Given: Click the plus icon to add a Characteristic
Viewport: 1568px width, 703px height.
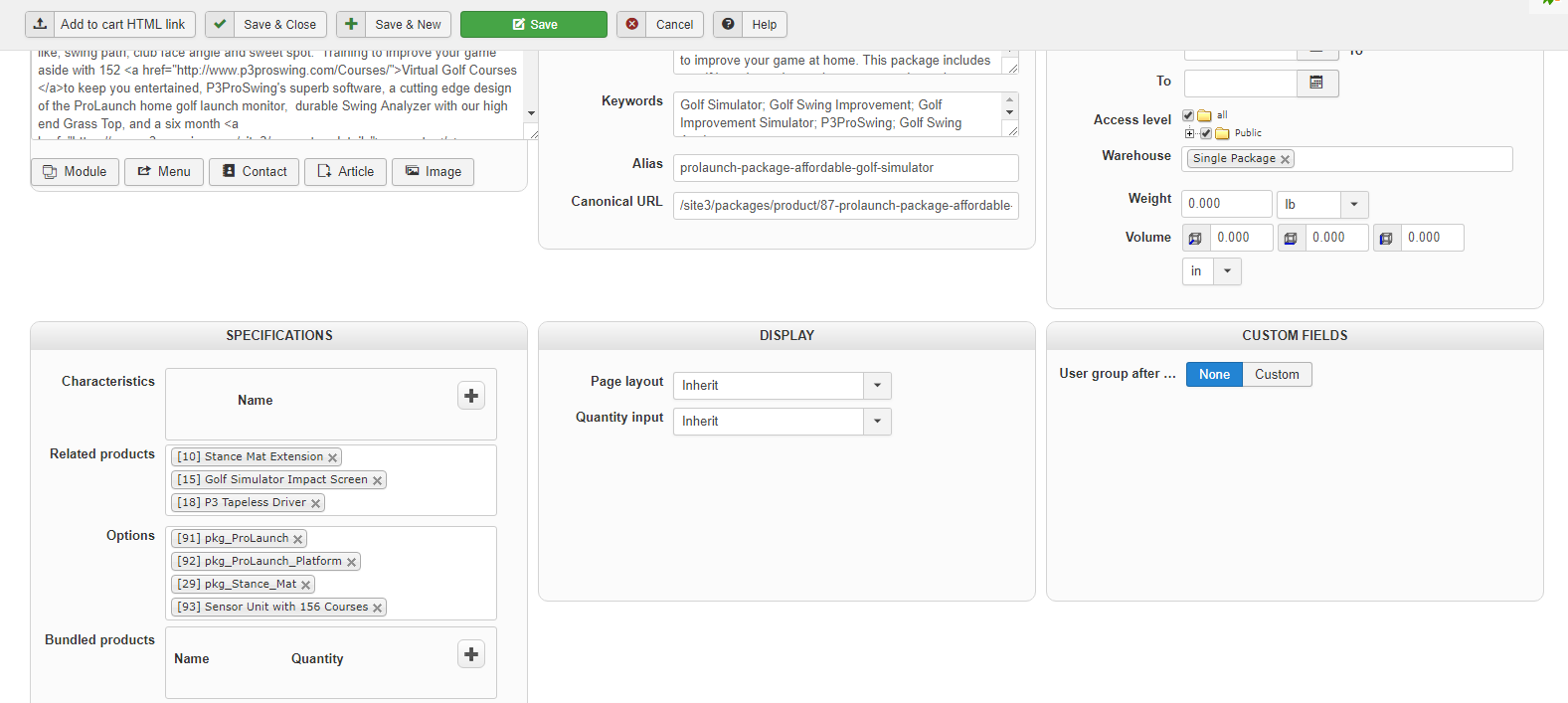Looking at the screenshot, I should coord(471,396).
